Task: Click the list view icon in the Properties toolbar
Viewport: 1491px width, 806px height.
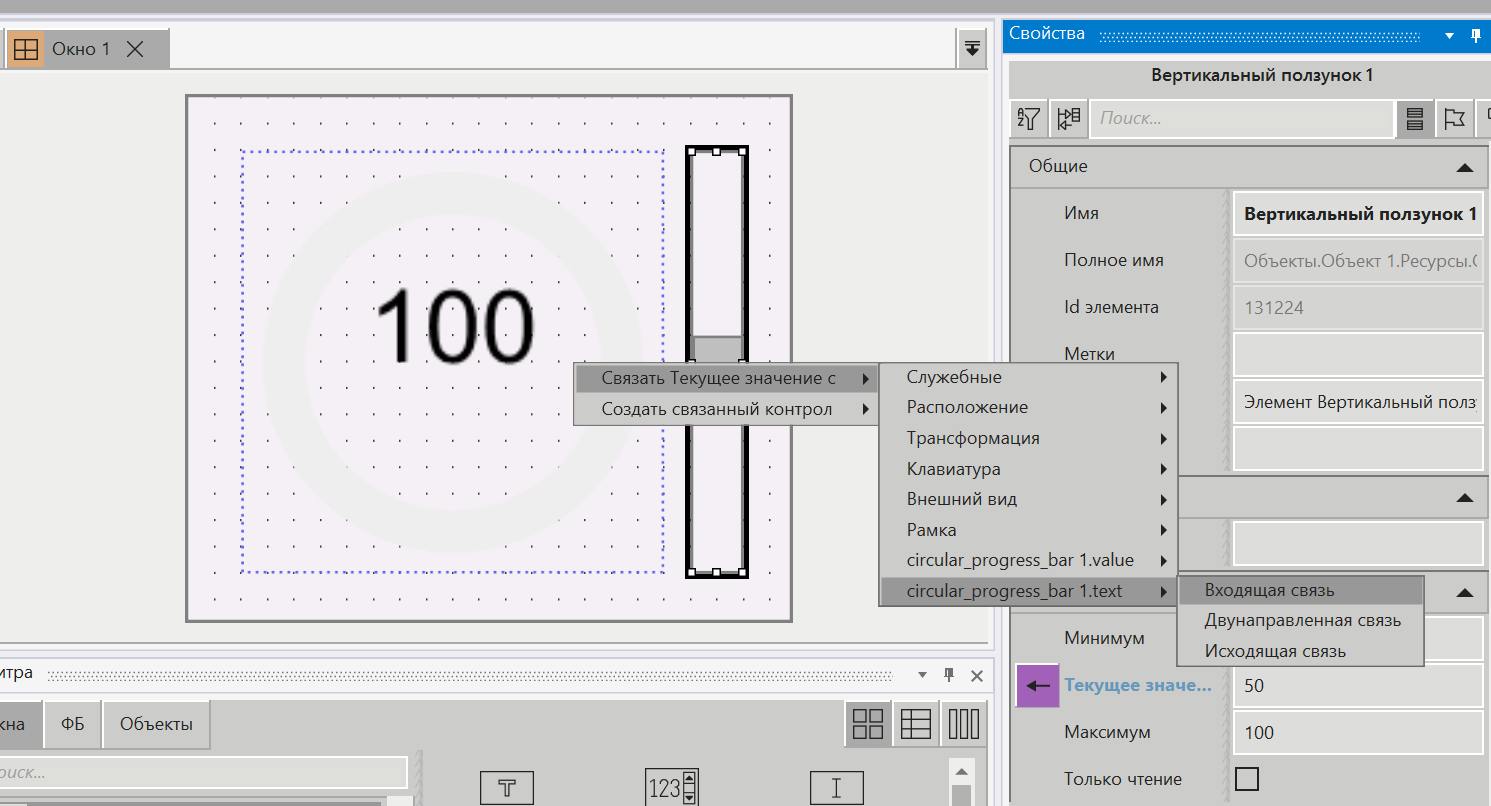Action: pyautogui.click(x=1415, y=118)
